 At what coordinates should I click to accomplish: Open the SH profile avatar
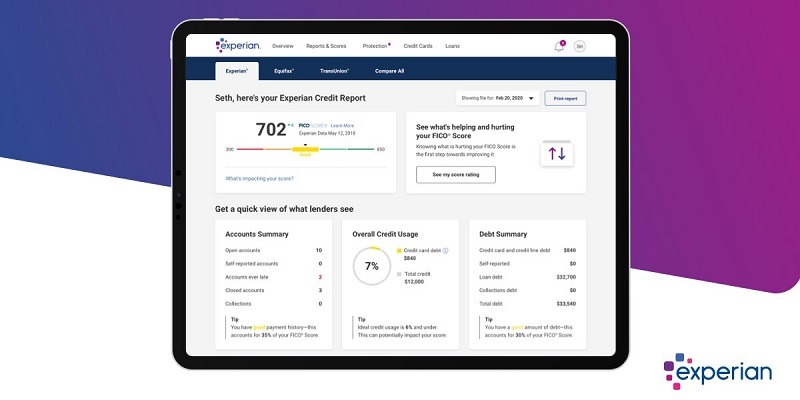[578, 46]
